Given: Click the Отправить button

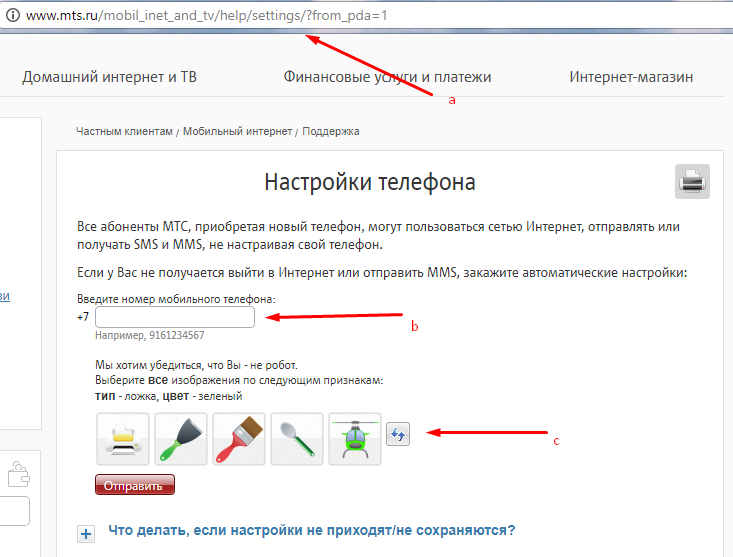Looking at the screenshot, I should tap(135, 485).
